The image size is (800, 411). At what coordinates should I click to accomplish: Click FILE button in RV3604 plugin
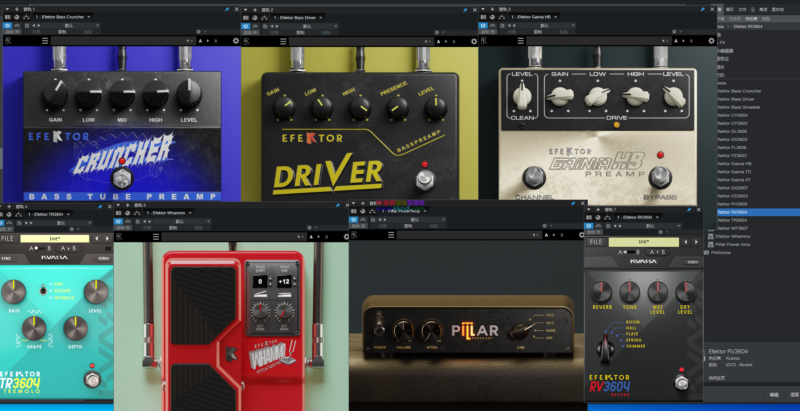point(596,242)
